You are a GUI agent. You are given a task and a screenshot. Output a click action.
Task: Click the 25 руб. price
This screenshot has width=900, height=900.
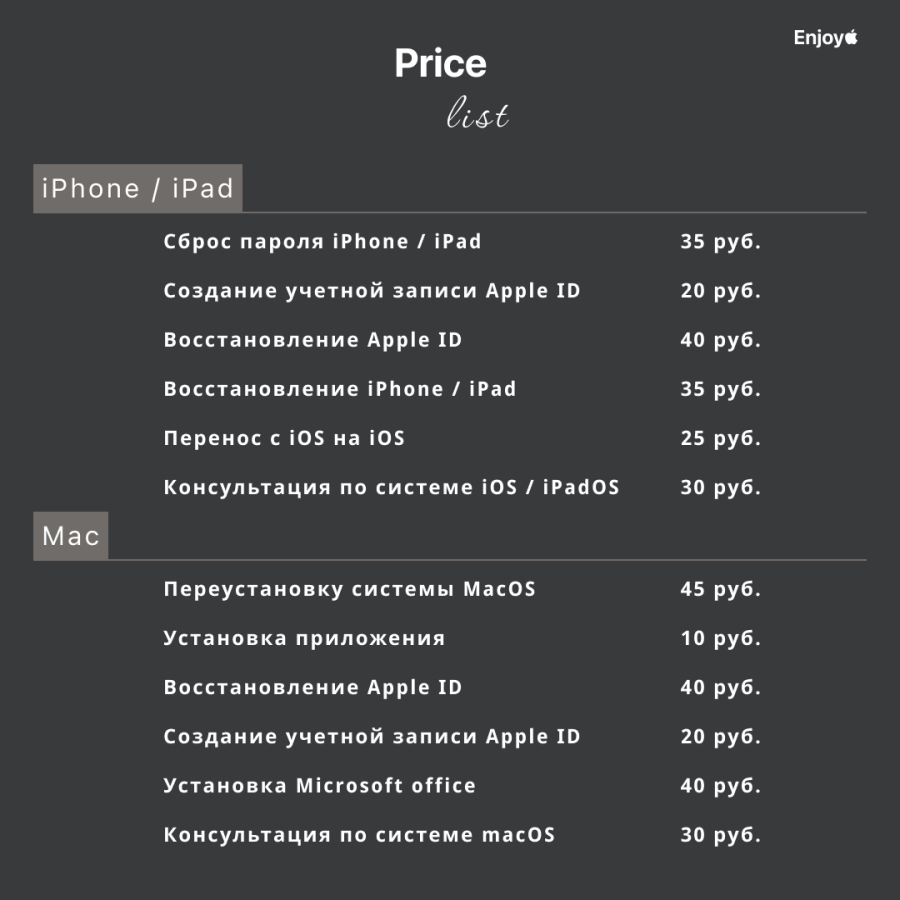(x=721, y=439)
